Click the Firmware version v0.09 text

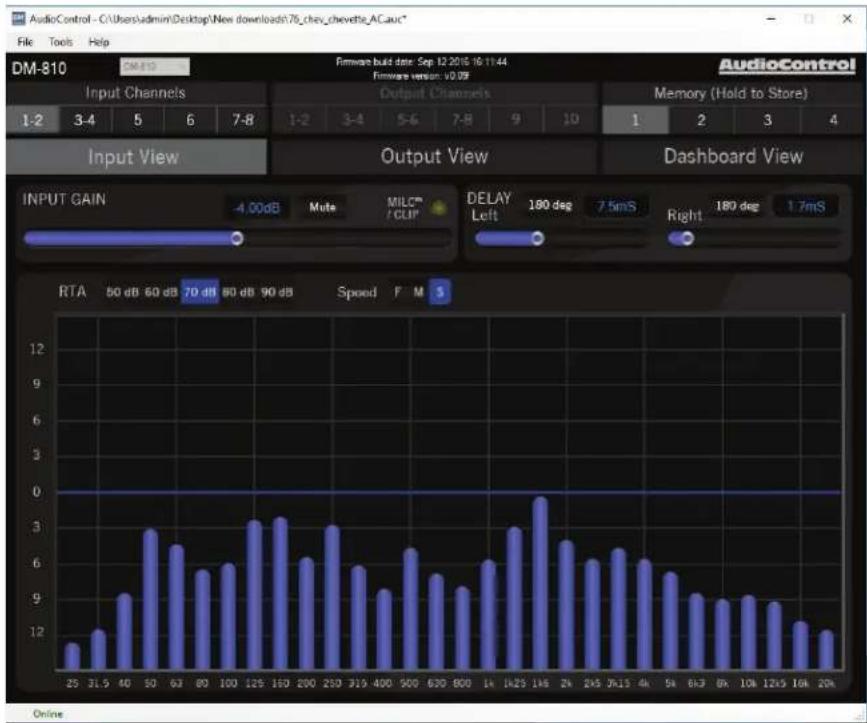(x=421, y=76)
